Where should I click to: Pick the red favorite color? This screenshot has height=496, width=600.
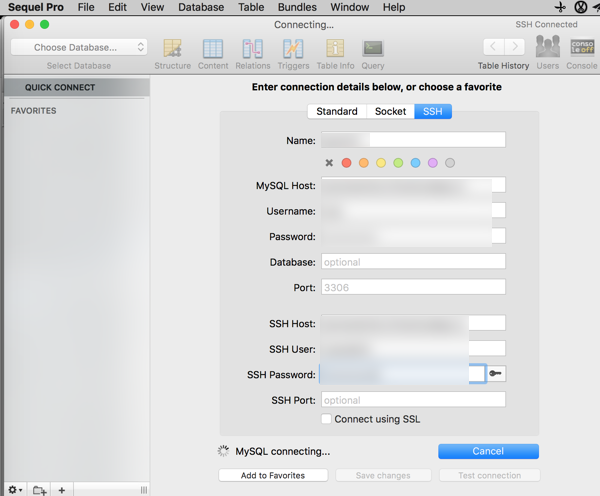[346, 163]
